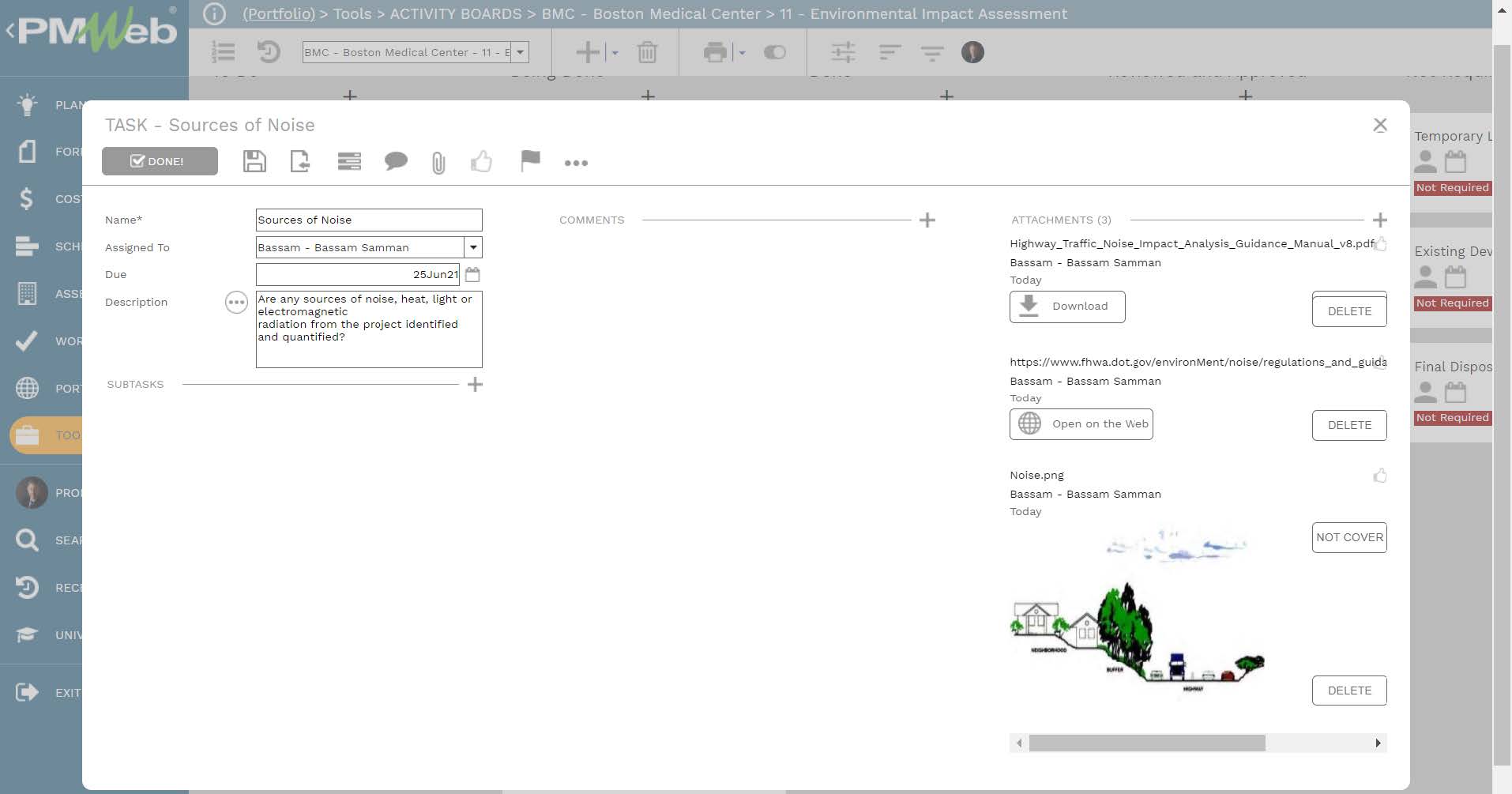Toggle NOT COVER on Noise.png attachment
1512x794 pixels.
[x=1348, y=537]
